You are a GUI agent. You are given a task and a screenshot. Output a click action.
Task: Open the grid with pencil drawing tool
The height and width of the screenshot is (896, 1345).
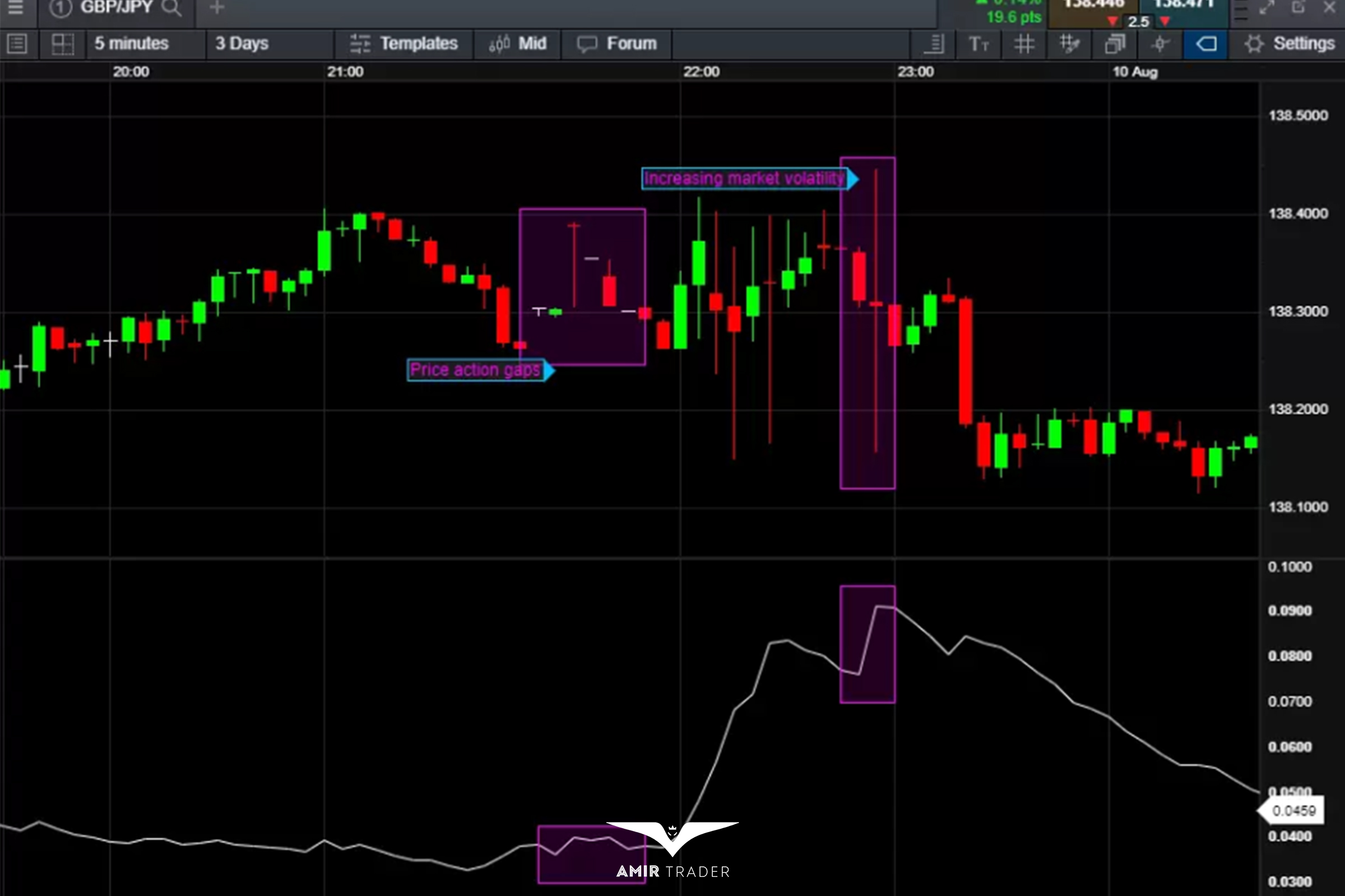click(1069, 44)
